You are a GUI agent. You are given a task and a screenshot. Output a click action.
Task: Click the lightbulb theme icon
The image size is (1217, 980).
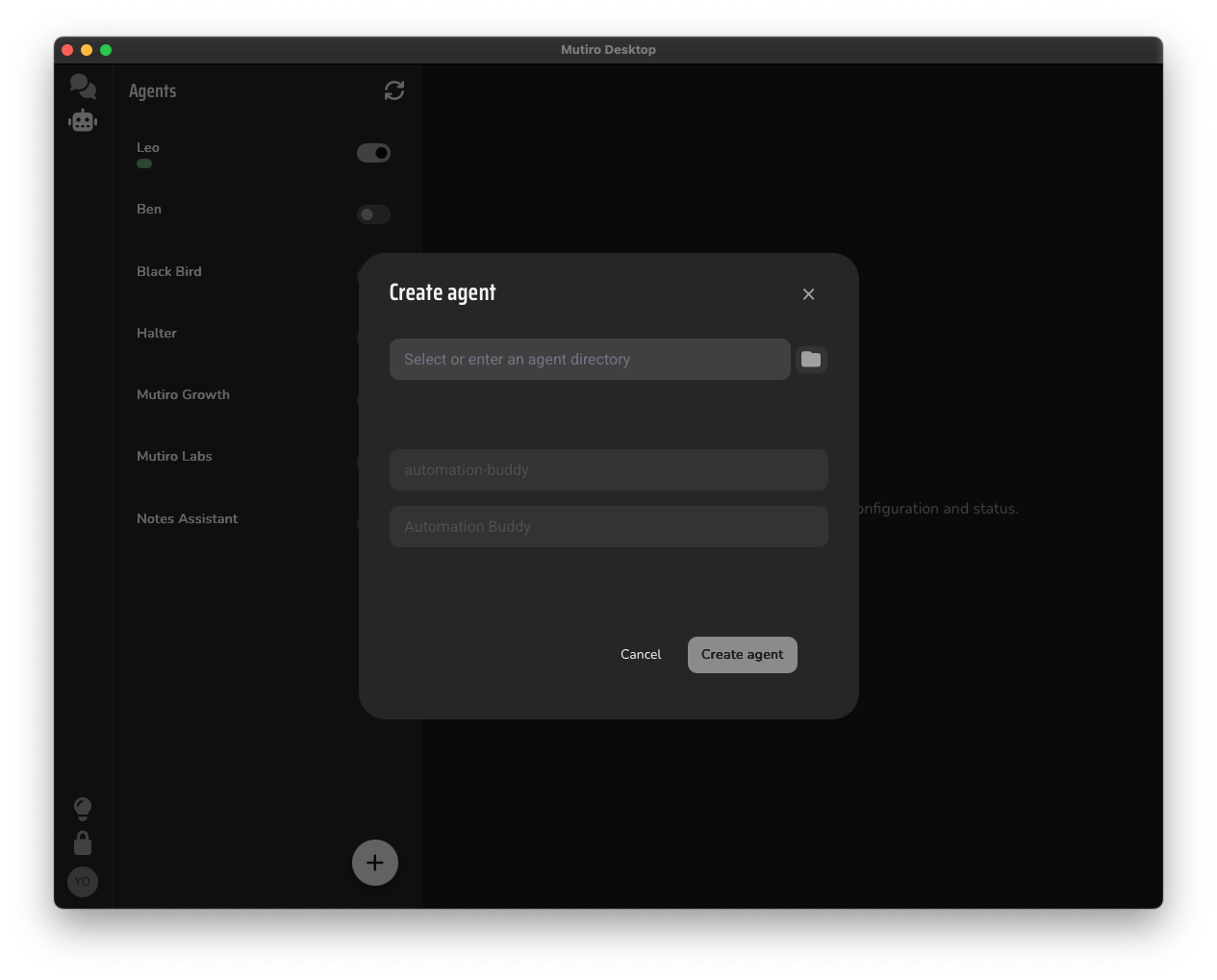coord(83,808)
